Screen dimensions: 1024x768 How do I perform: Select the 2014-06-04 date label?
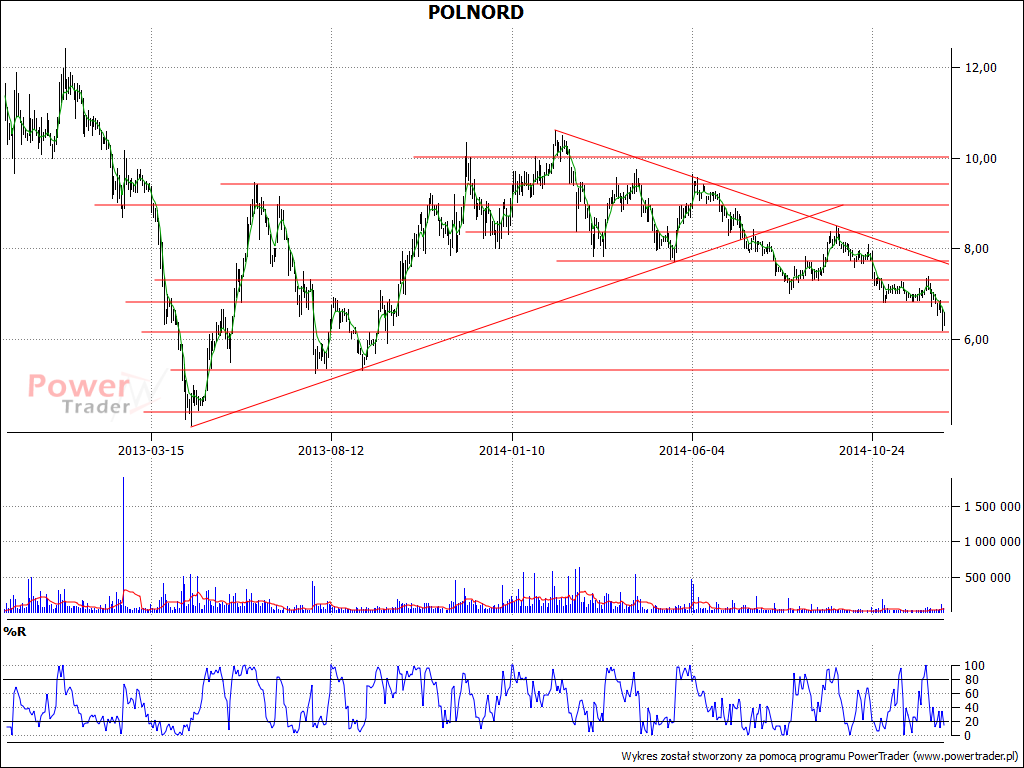692,451
